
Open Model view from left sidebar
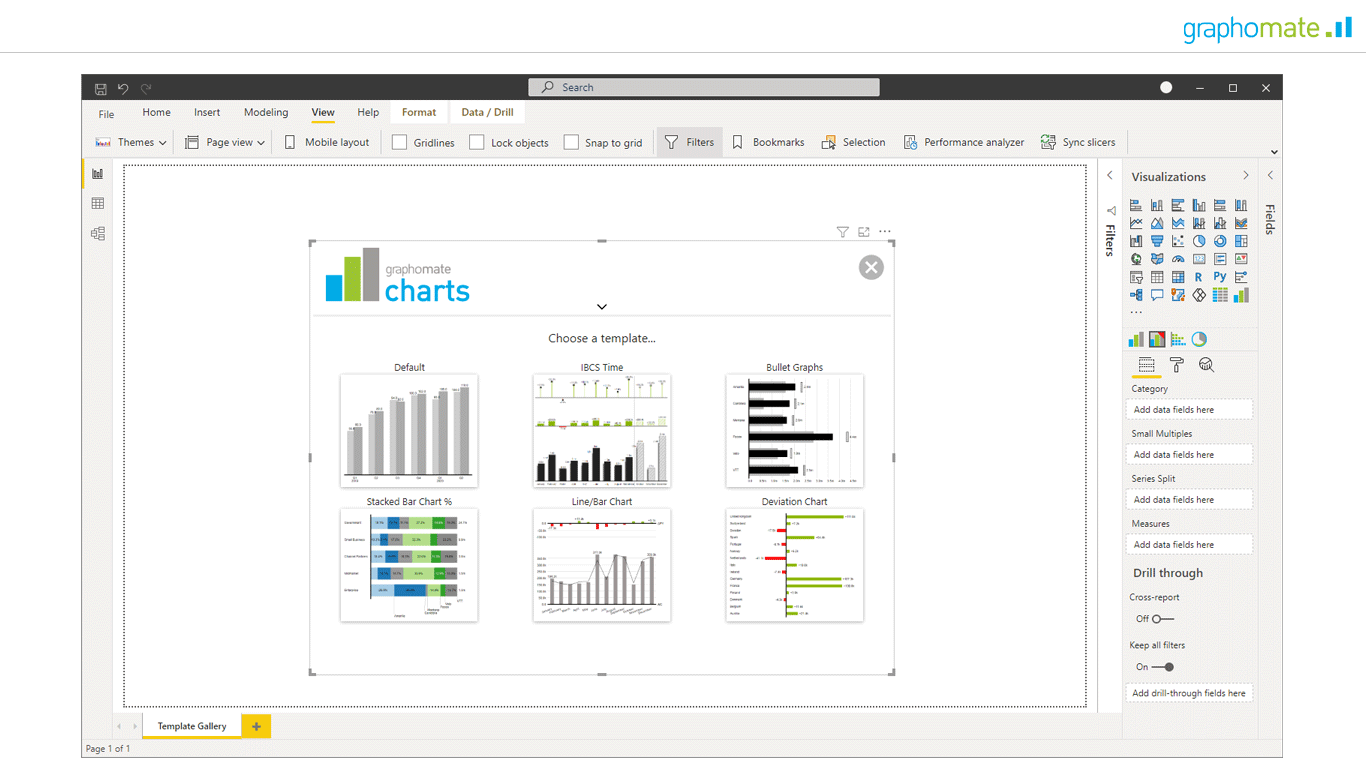tap(97, 234)
